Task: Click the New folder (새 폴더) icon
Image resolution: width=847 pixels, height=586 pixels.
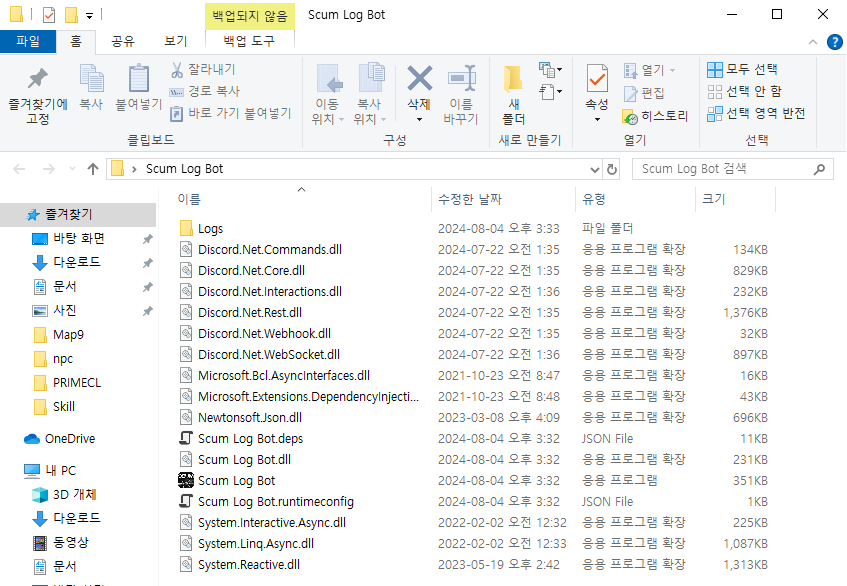Action: pos(513,79)
